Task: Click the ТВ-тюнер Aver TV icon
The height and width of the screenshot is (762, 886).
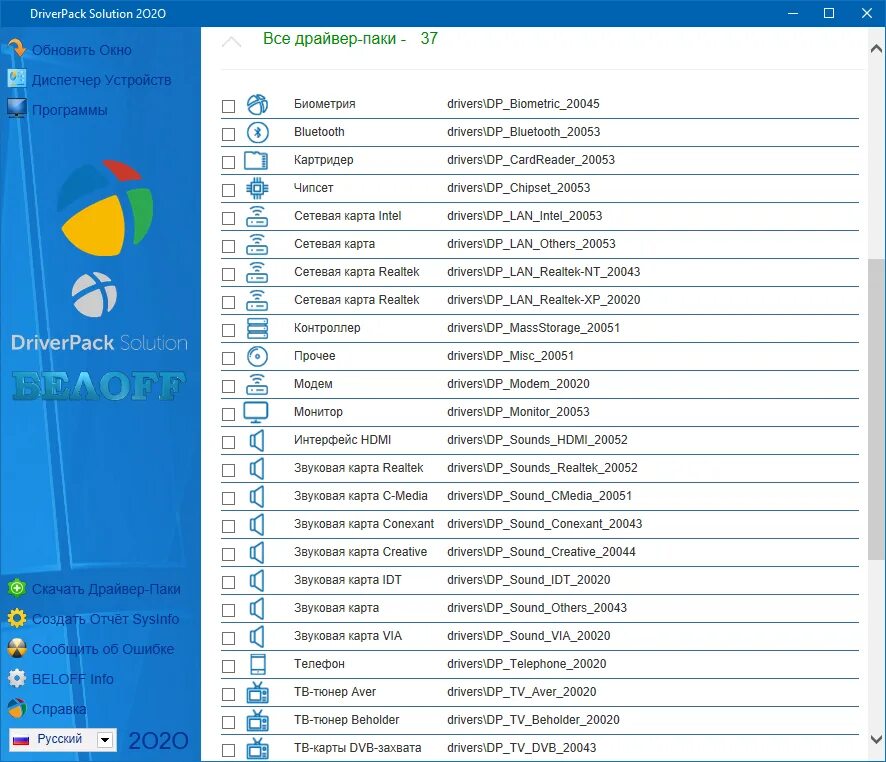Action: click(x=258, y=693)
